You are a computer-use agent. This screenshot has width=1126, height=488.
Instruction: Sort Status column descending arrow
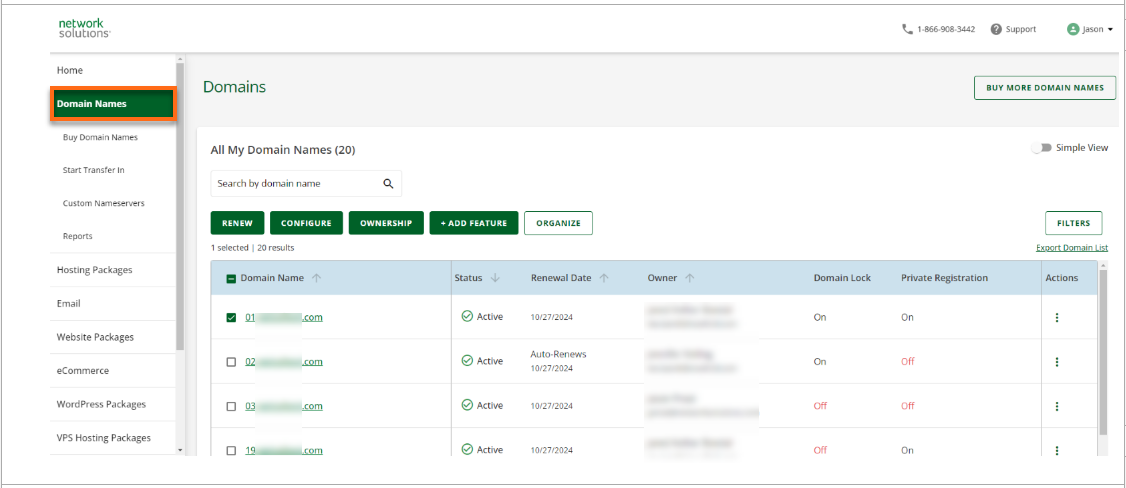click(495, 278)
